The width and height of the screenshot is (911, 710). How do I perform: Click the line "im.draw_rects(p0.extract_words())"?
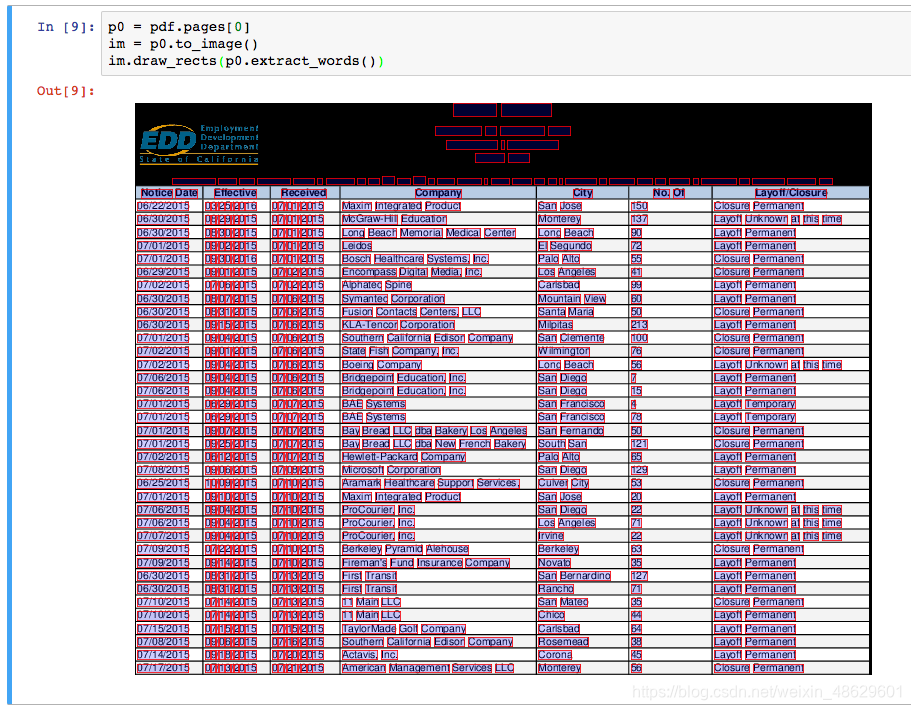[246, 60]
